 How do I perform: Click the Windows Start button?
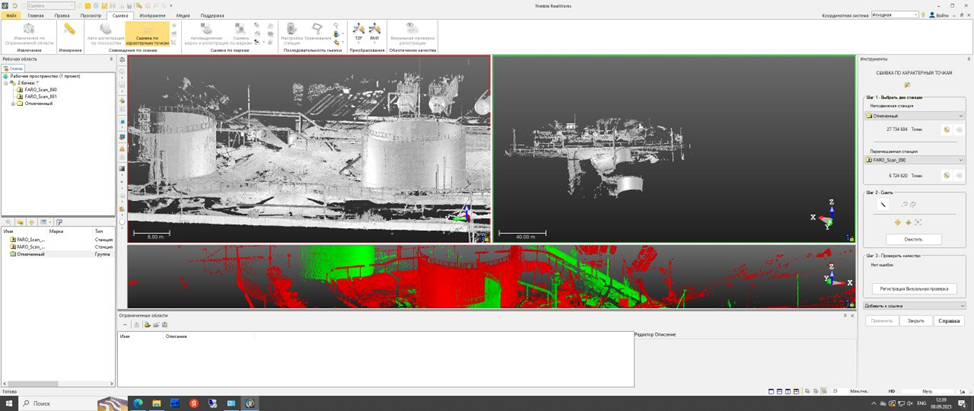pos(8,403)
